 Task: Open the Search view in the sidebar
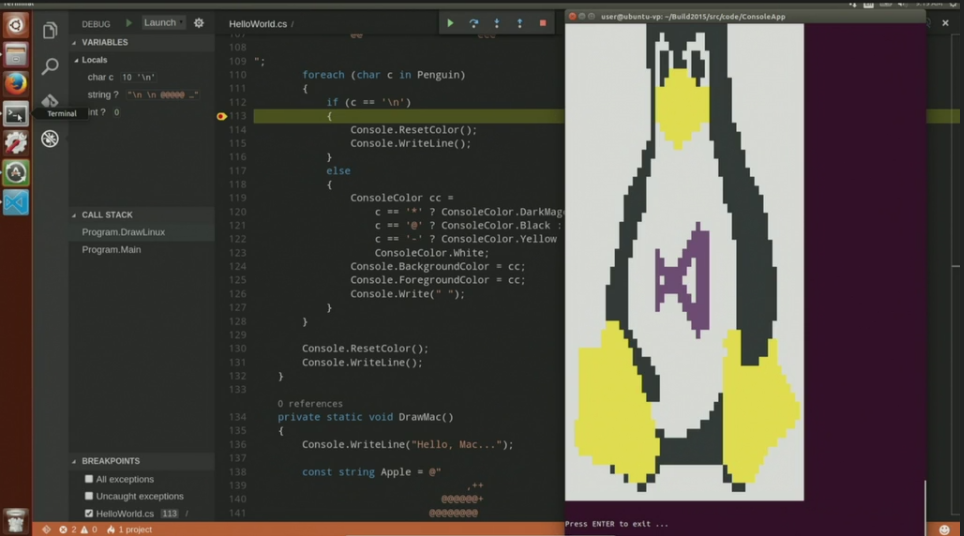[x=50, y=66]
